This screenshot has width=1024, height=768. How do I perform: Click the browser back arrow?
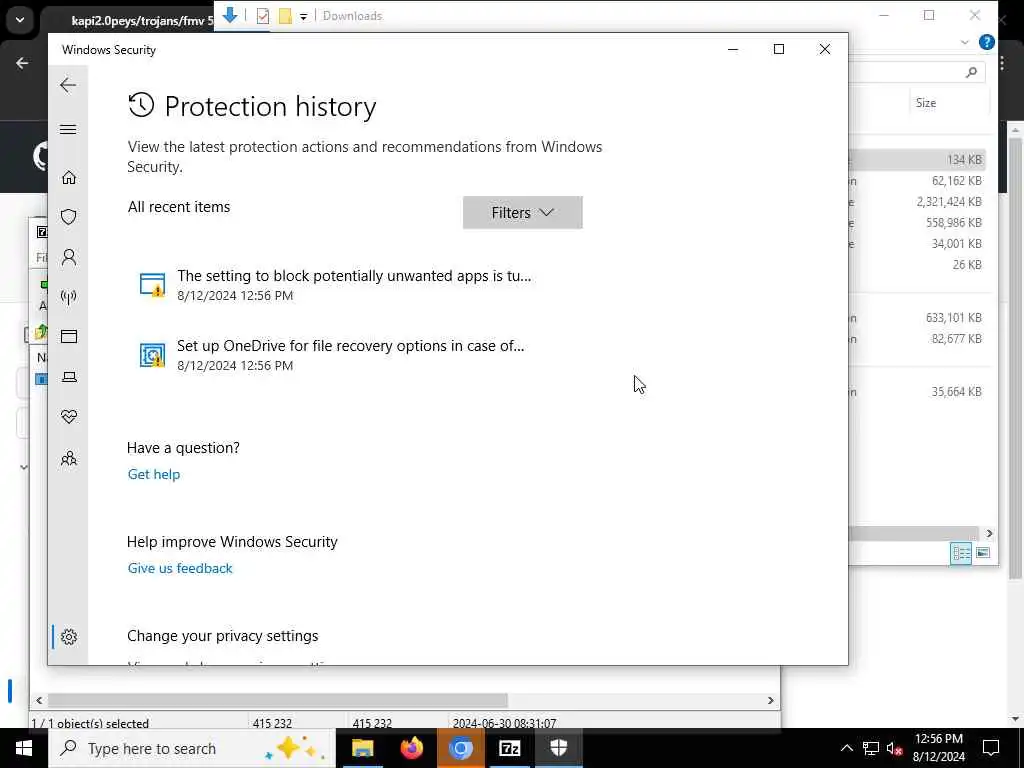pos(22,63)
